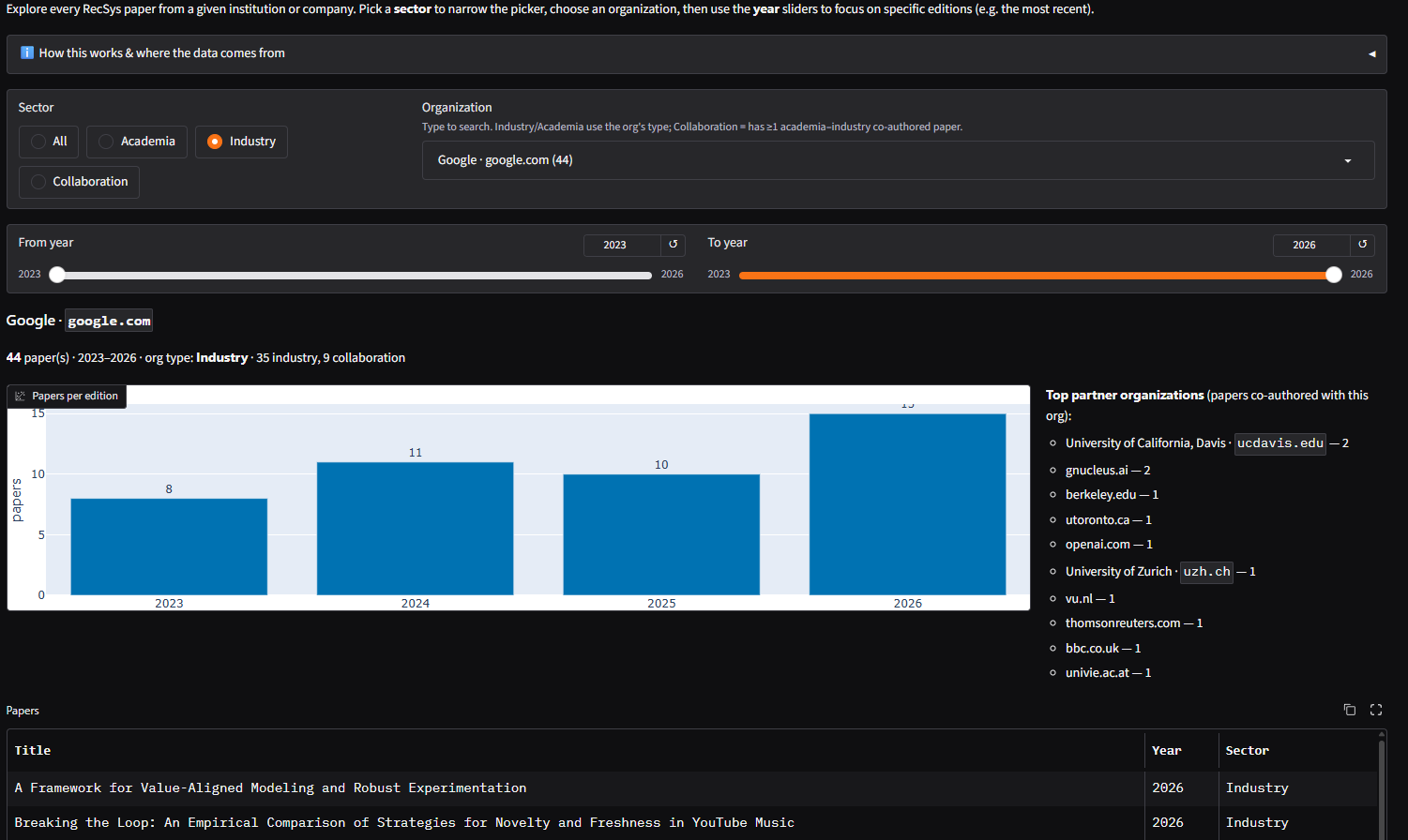Click the University of Zurich partner entry
The image size is (1408, 840).
pos(1160,572)
